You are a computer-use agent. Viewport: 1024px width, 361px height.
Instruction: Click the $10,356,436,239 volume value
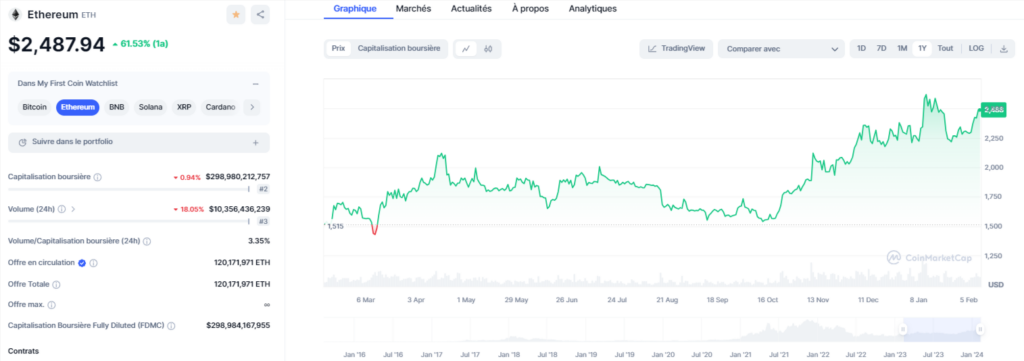[240, 209]
